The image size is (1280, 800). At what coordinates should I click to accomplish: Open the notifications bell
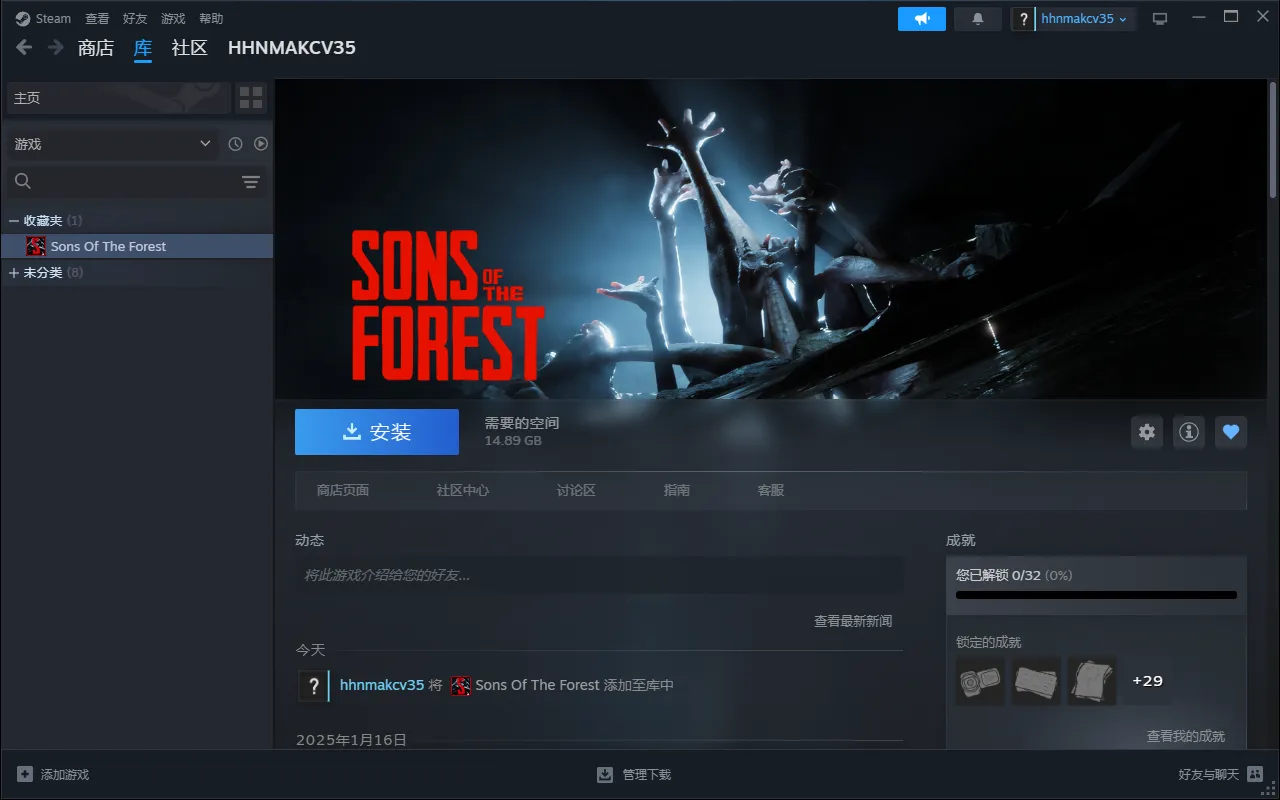[978, 19]
